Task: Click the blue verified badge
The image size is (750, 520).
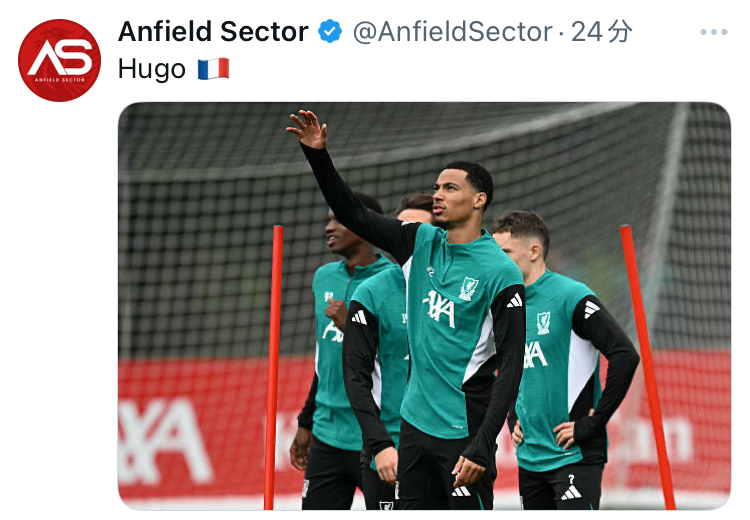Action: pos(330,32)
